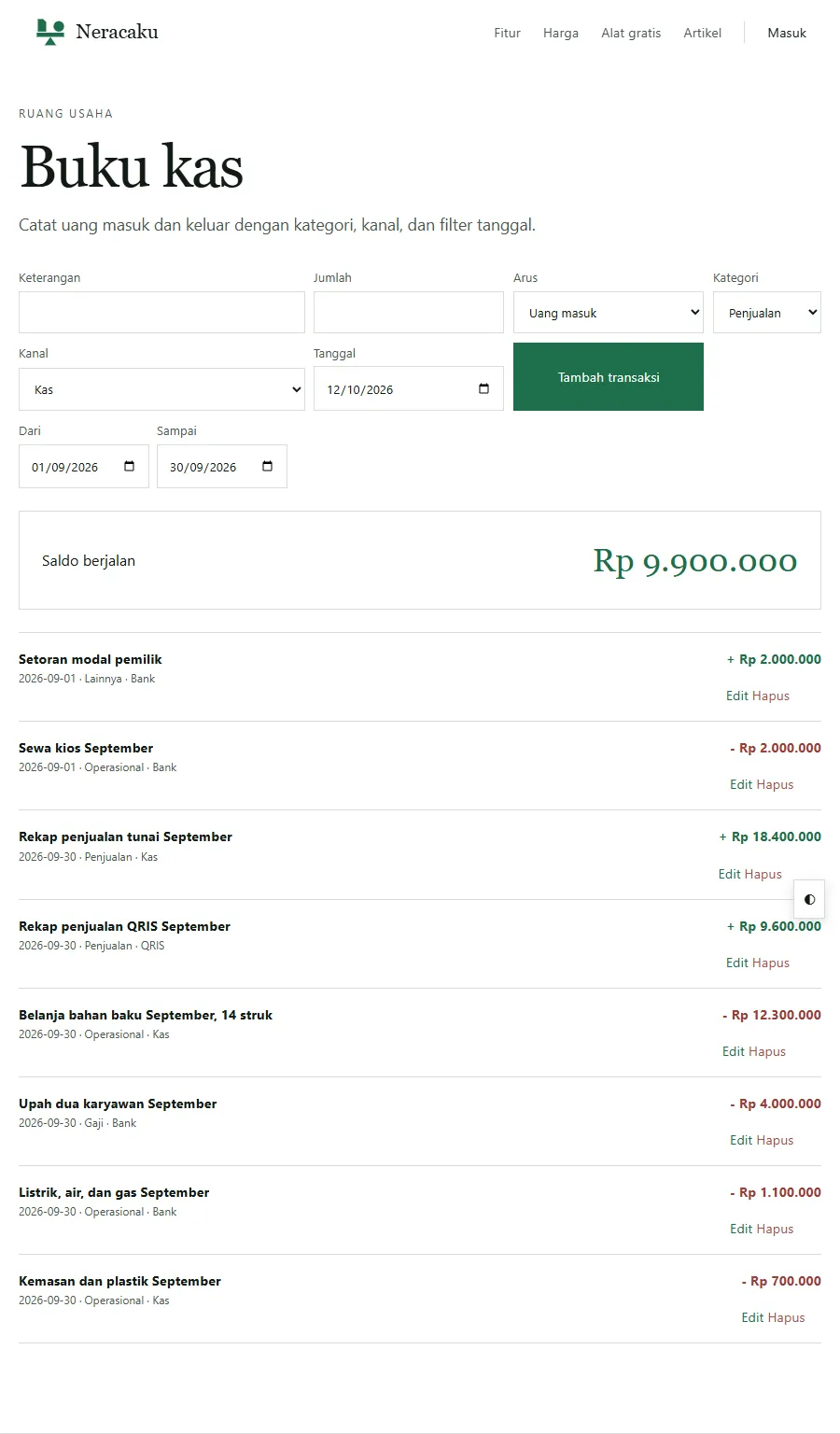Open the Kanal dropdown showing Kas
This screenshot has width=840, height=1434.
point(161,389)
